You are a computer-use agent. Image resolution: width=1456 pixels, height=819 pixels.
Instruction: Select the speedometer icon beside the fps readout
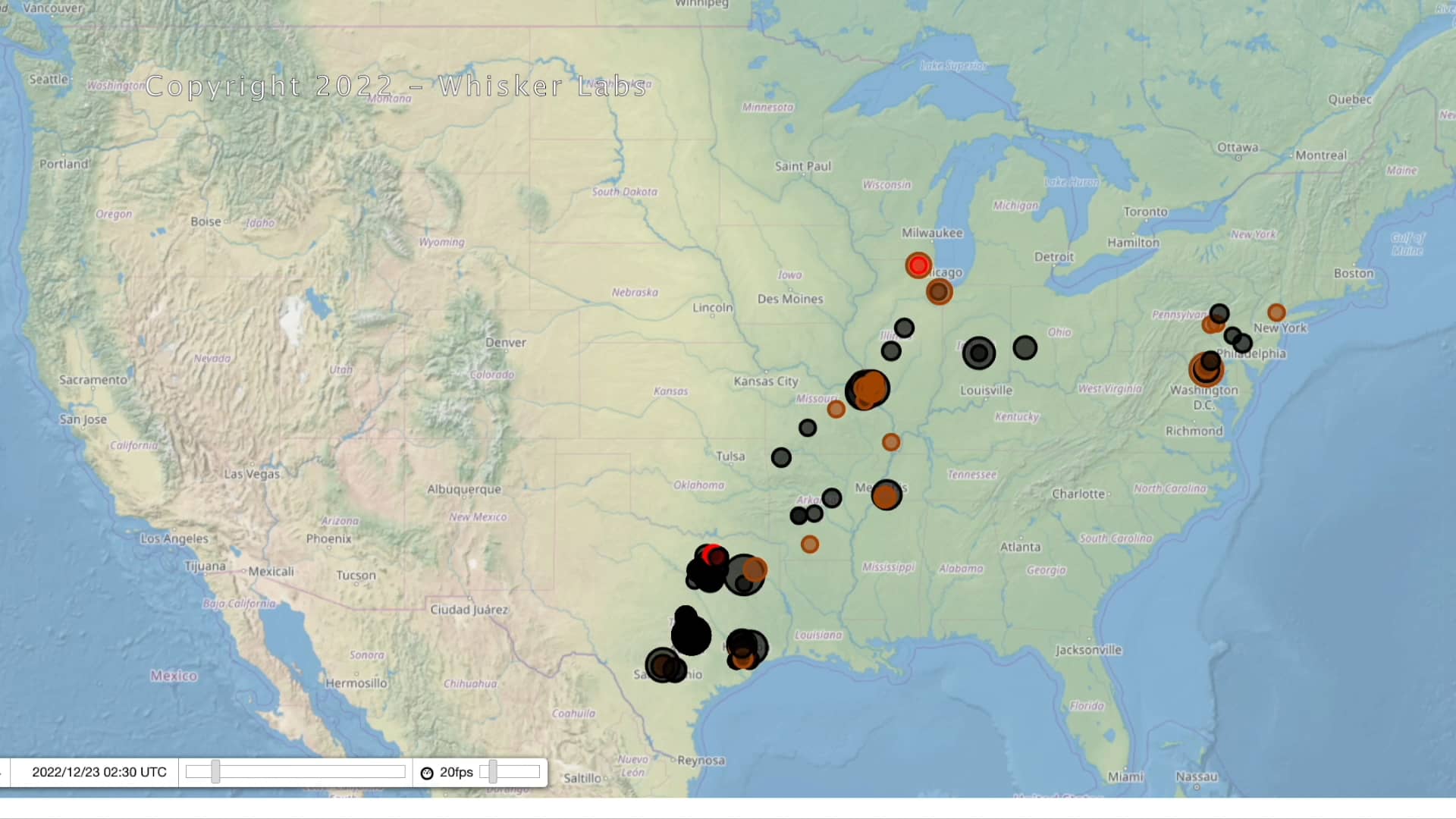tap(426, 772)
